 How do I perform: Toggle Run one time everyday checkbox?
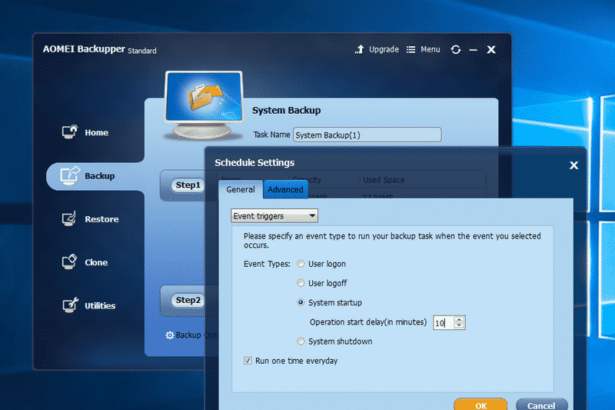tap(247, 361)
